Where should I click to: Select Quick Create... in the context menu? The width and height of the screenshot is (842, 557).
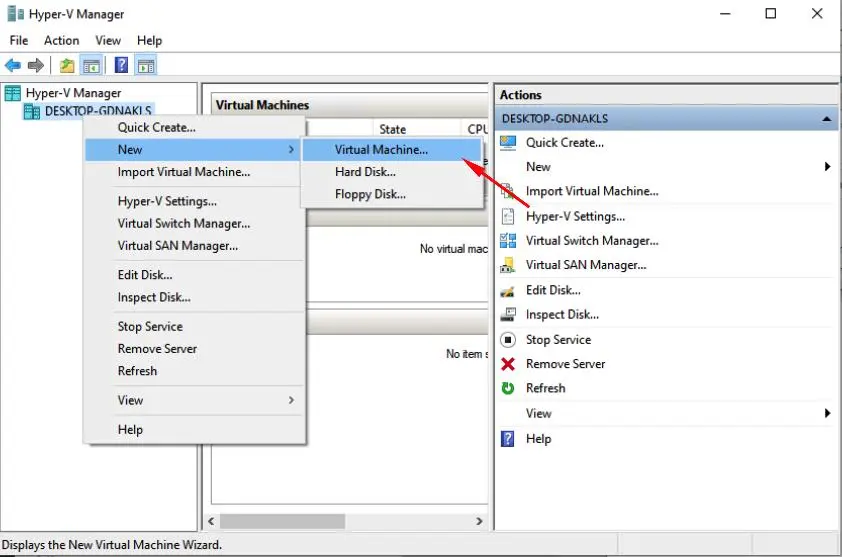pos(194,127)
